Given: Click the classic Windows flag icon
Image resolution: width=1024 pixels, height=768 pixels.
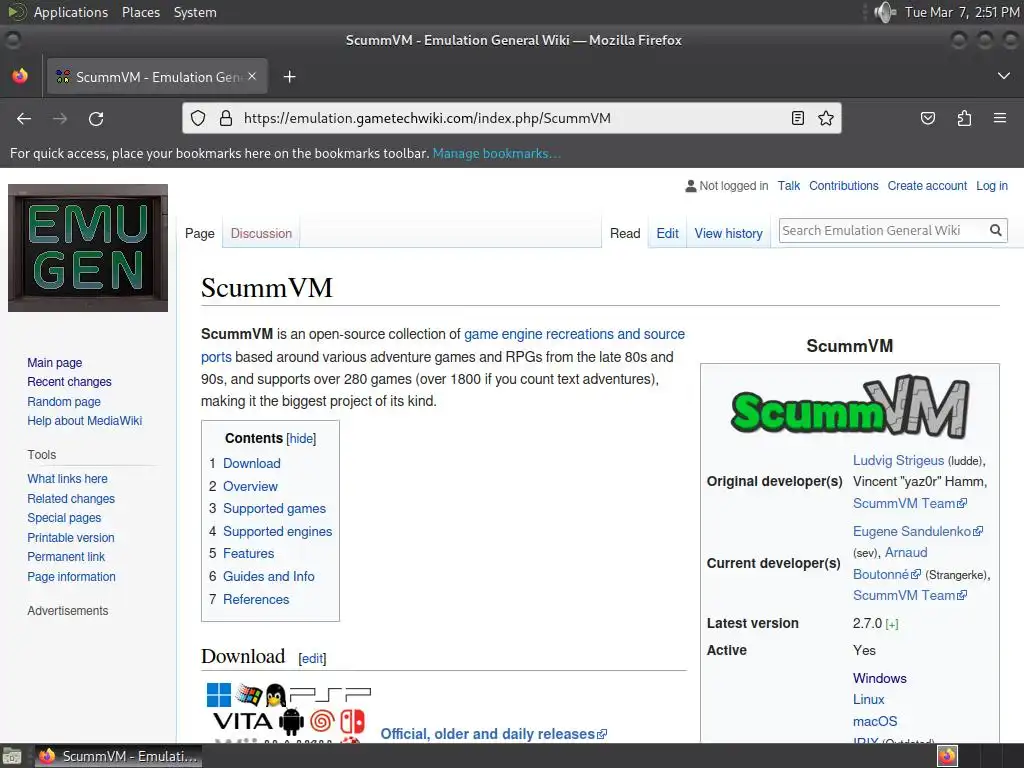Looking at the screenshot, I should pyautogui.click(x=249, y=695).
